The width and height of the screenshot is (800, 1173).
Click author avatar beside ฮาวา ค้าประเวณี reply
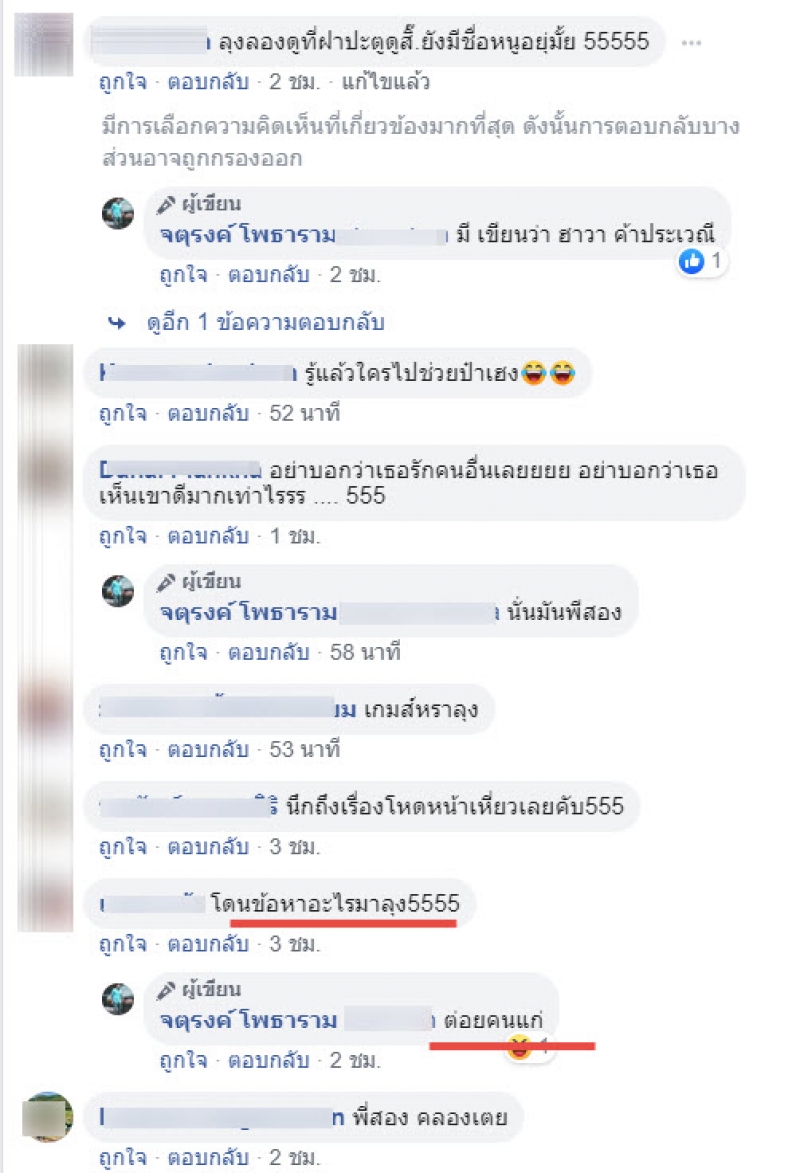coord(118,214)
